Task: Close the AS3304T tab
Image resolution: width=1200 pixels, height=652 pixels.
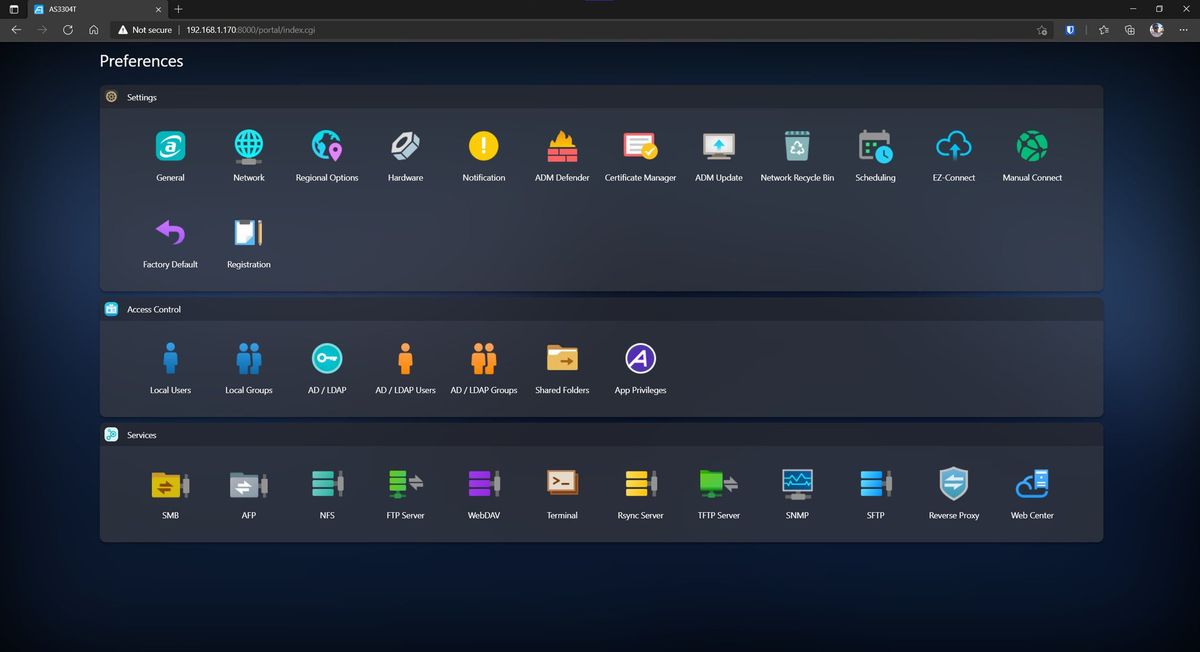Action: [x=158, y=9]
